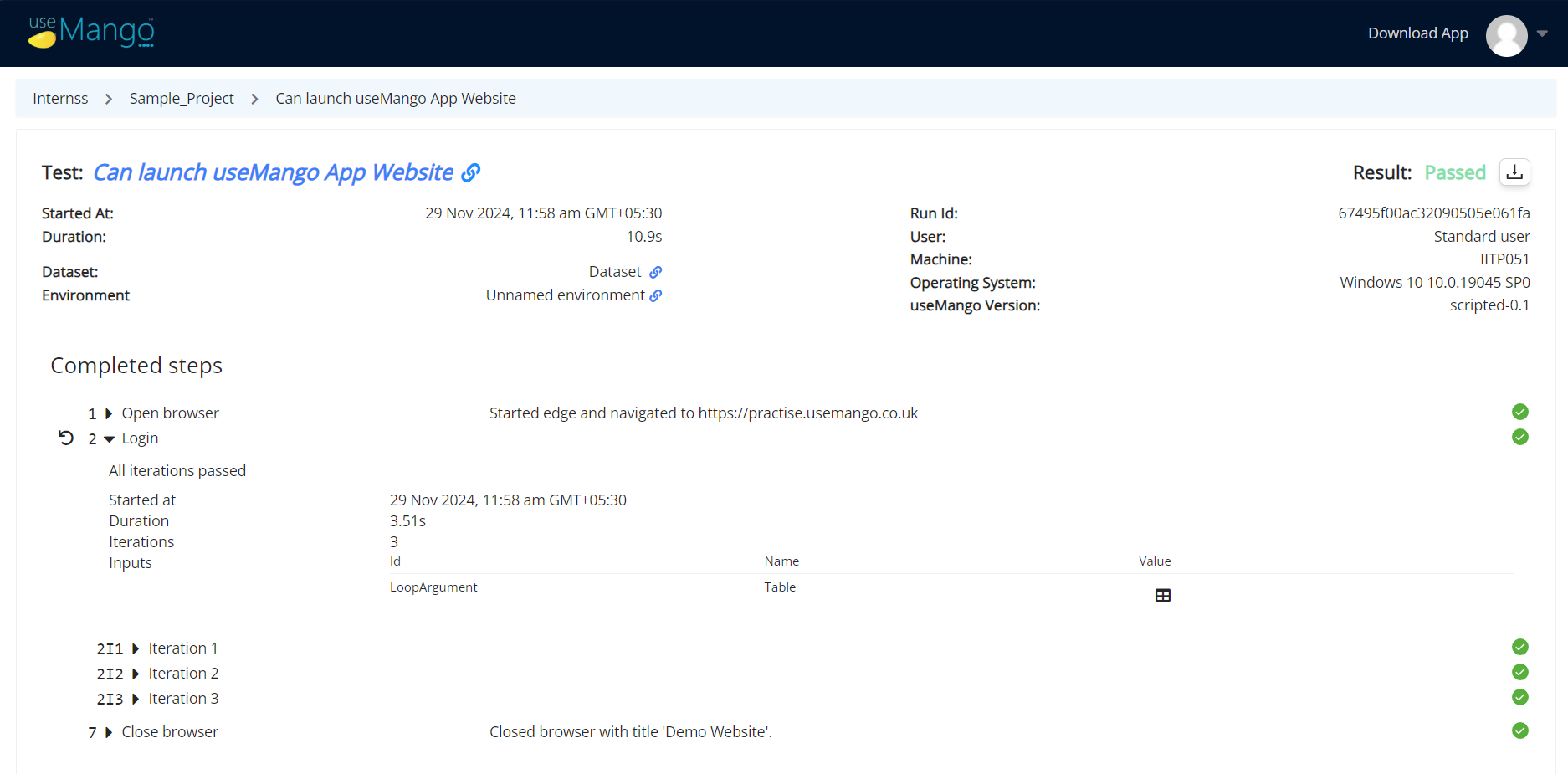Image resolution: width=1568 pixels, height=774 pixels.
Task: Click the Machine value IITP051
Action: click(1504, 259)
